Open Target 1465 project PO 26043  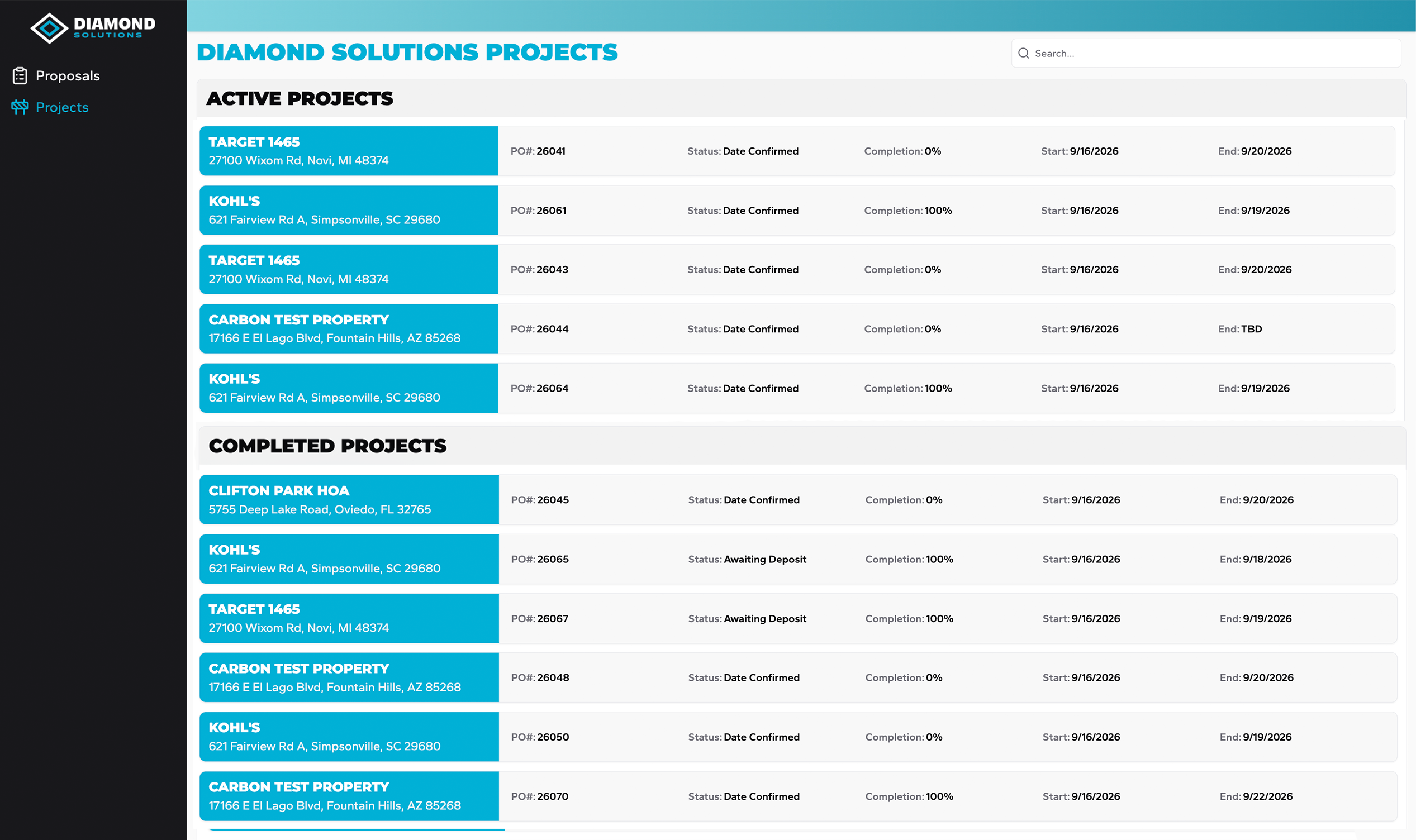click(x=797, y=269)
